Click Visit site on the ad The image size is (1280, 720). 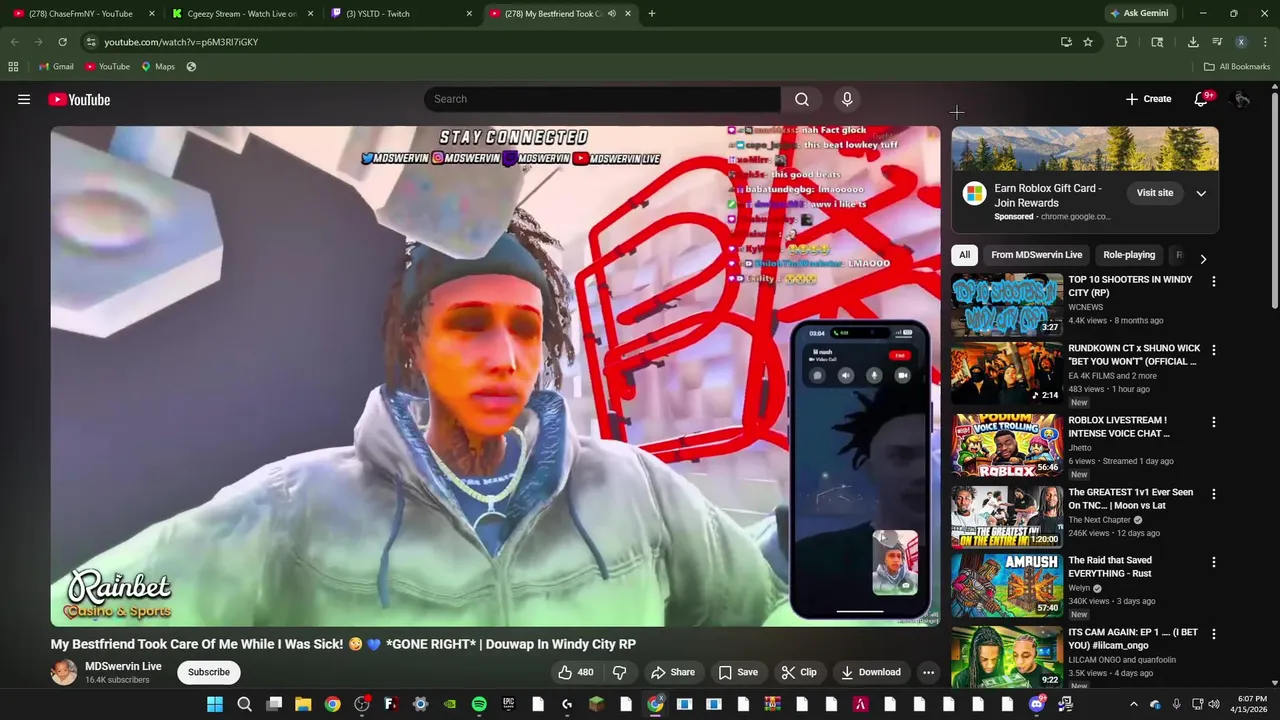click(x=1154, y=193)
